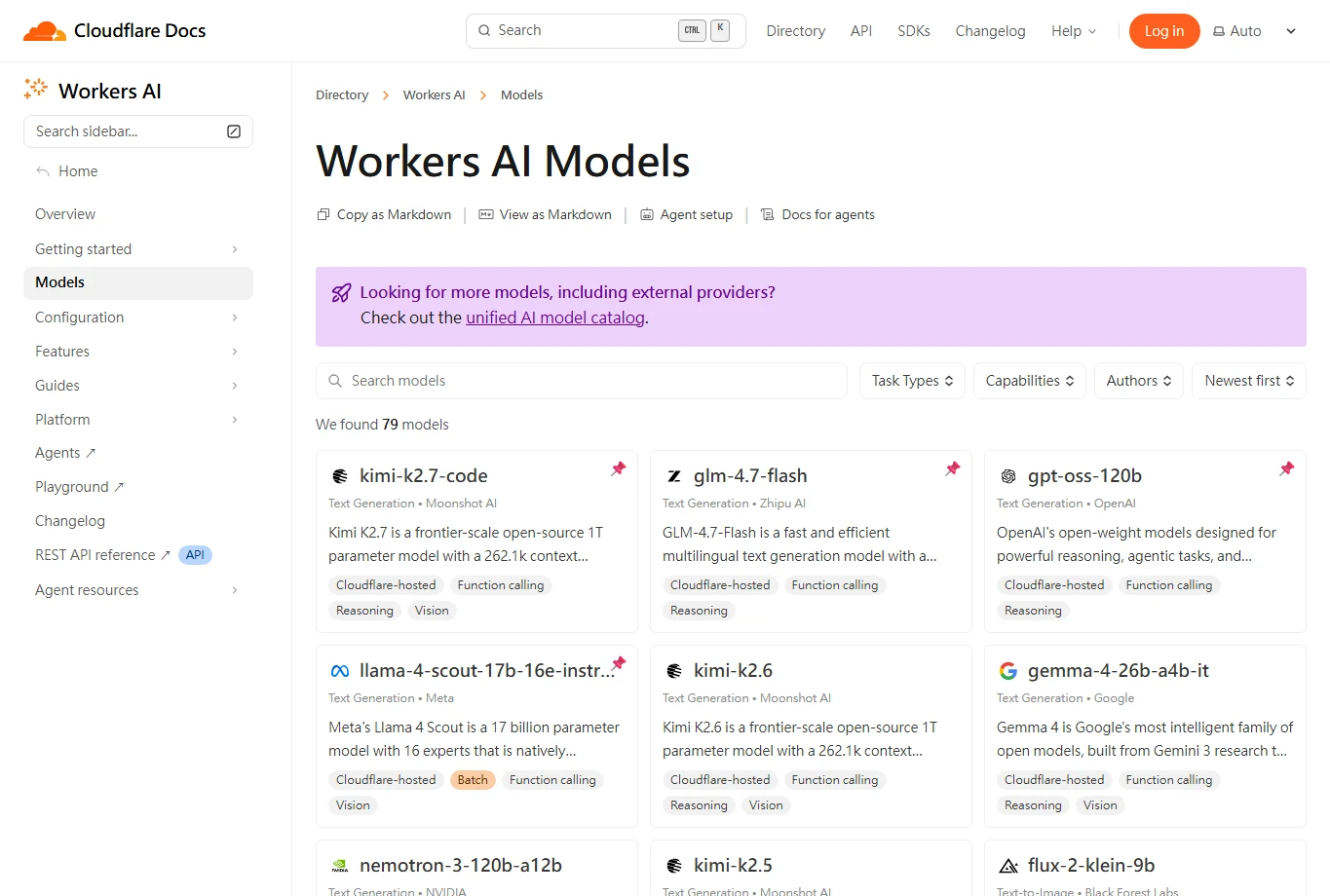Click the back arrow icon beside Home
Screen dimensions: 1330x896
coord(43,171)
